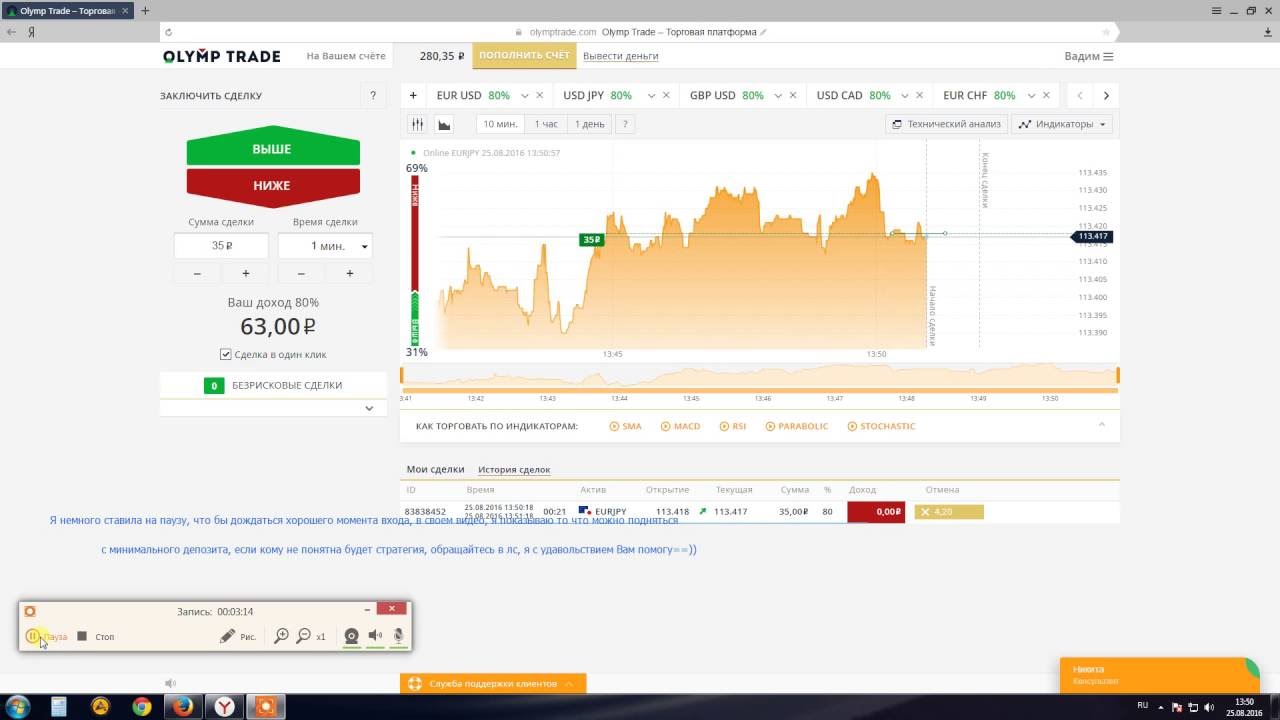Click the deal amount 35 ₽ field
The width and height of the screenshot is (1280, 720).
(221, 246)
